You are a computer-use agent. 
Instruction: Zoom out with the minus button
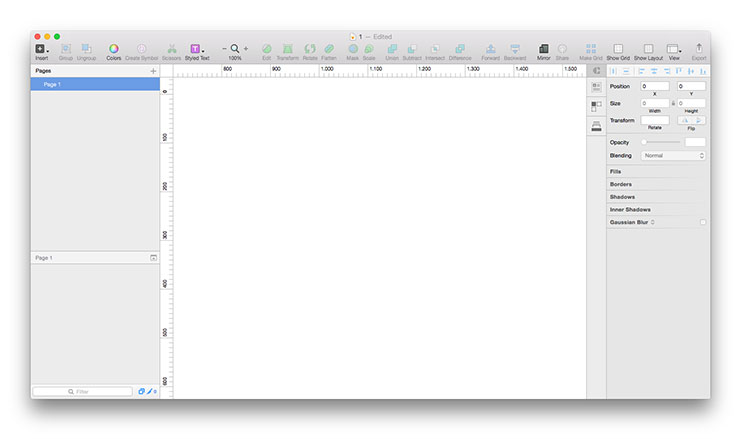[224, 48]
